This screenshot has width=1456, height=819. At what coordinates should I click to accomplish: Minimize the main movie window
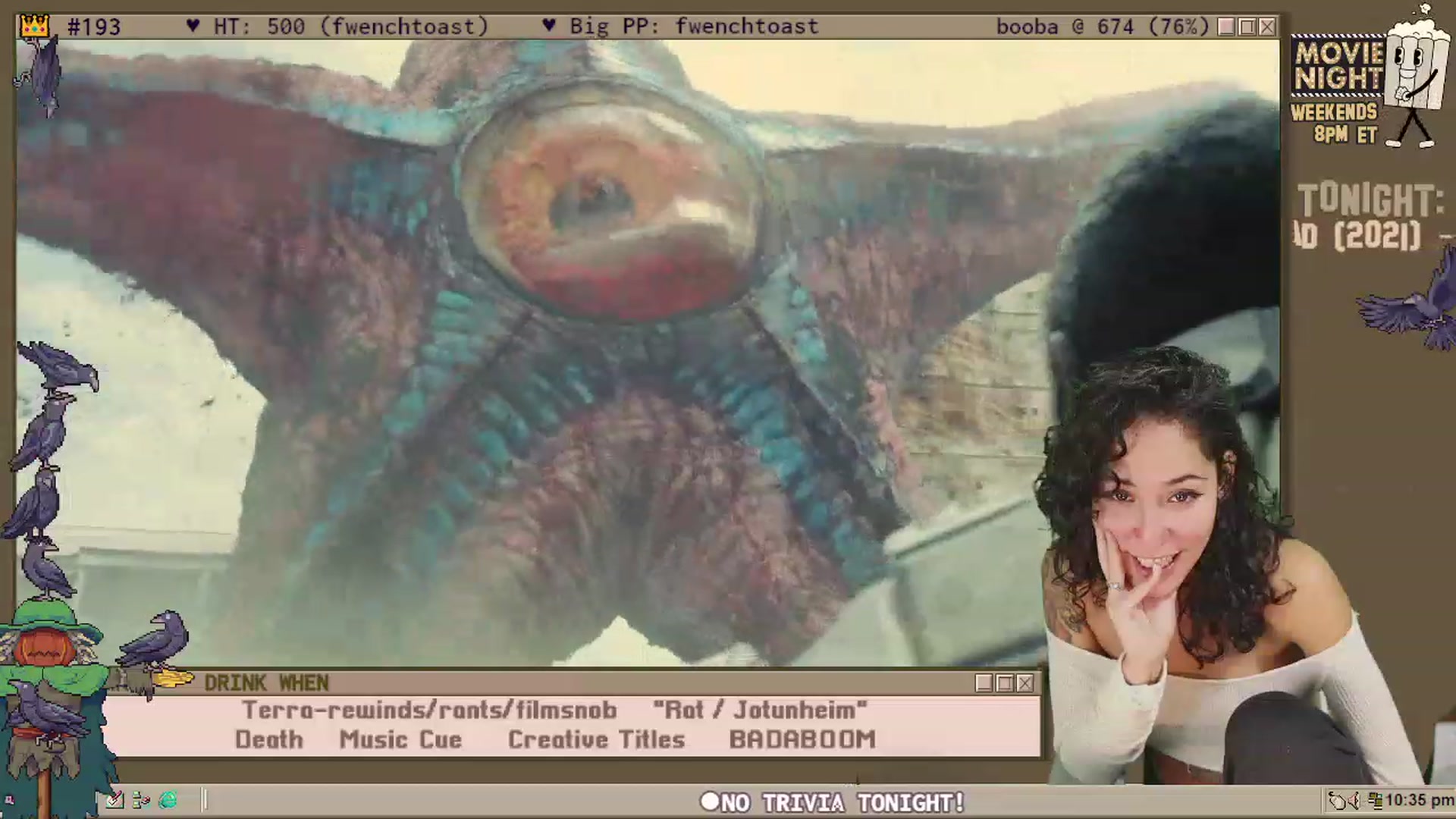point(1226,27)
